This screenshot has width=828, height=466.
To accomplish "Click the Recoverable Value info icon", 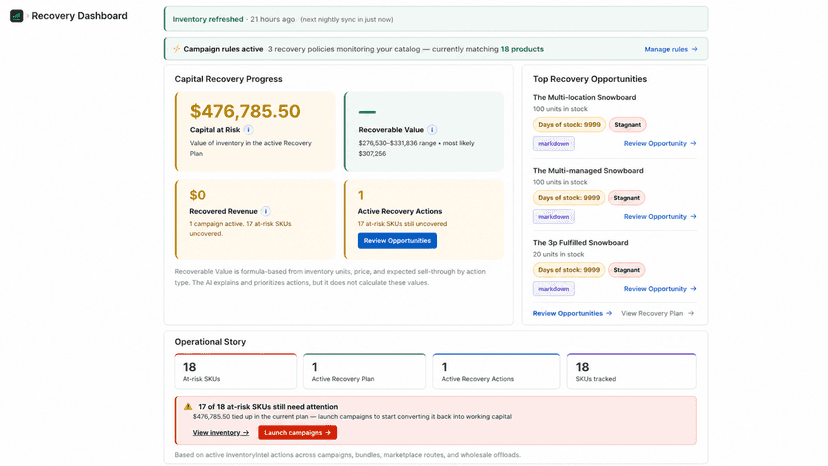I will 432,129.
